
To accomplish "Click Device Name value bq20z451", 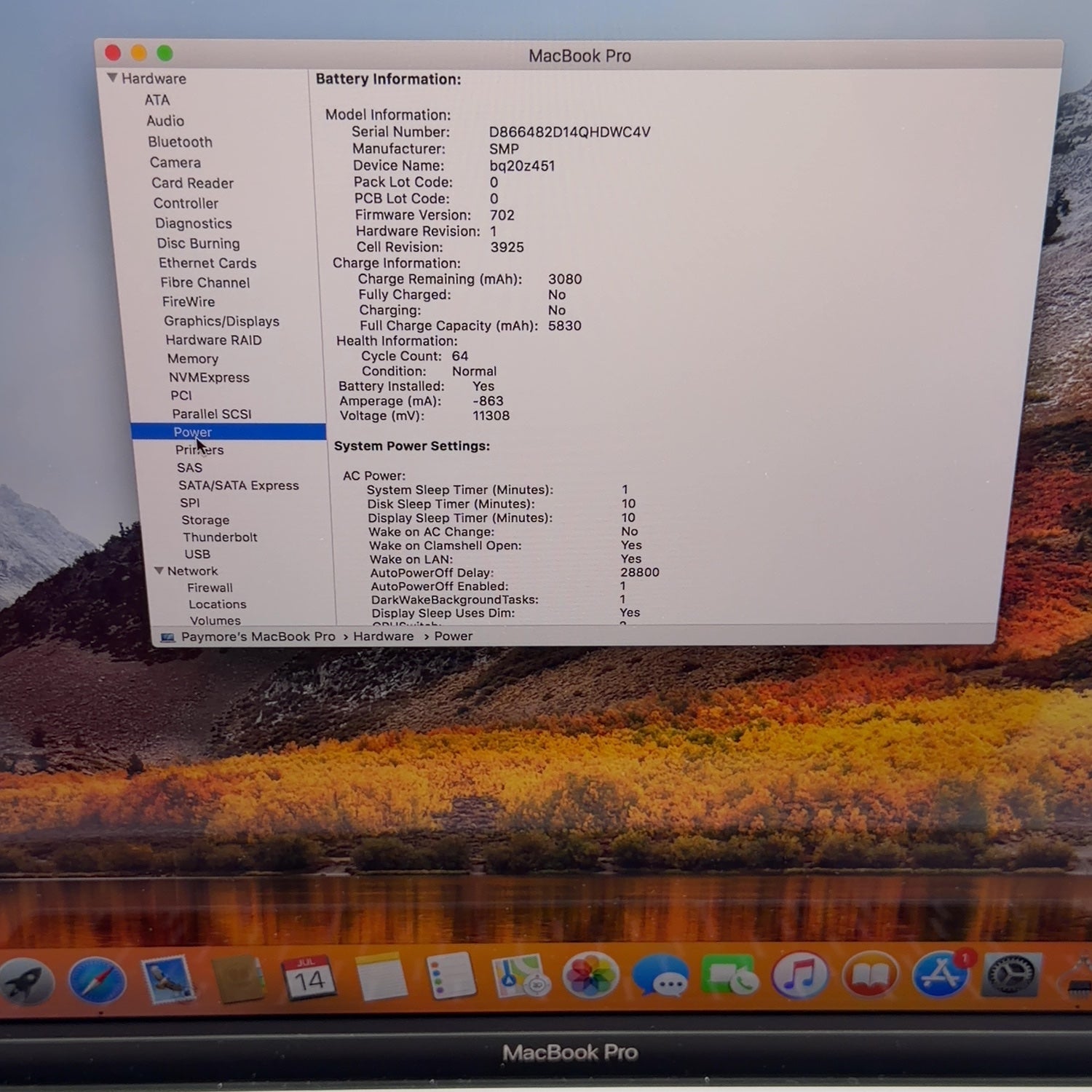I will click(x=522, y=166).
